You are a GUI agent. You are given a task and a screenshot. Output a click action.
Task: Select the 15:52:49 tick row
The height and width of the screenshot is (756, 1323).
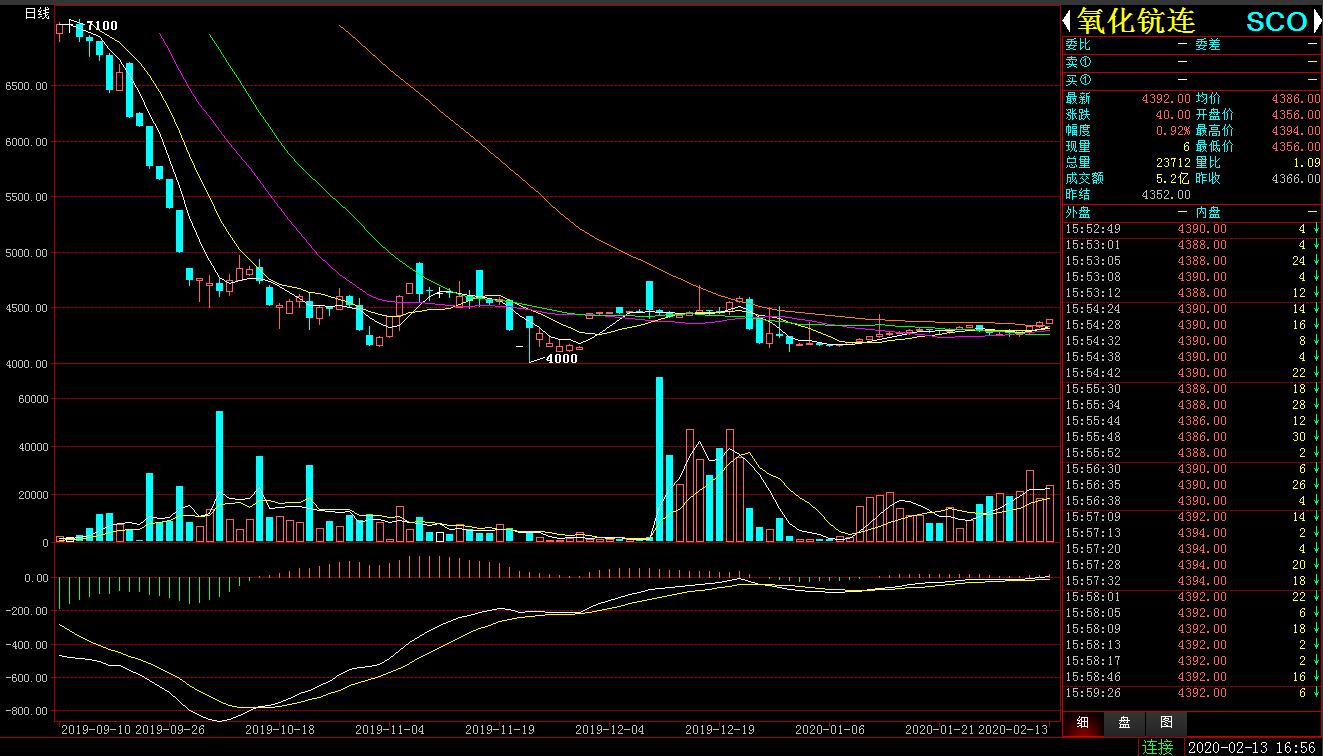pyautogui.click(x=1191, y=229)
